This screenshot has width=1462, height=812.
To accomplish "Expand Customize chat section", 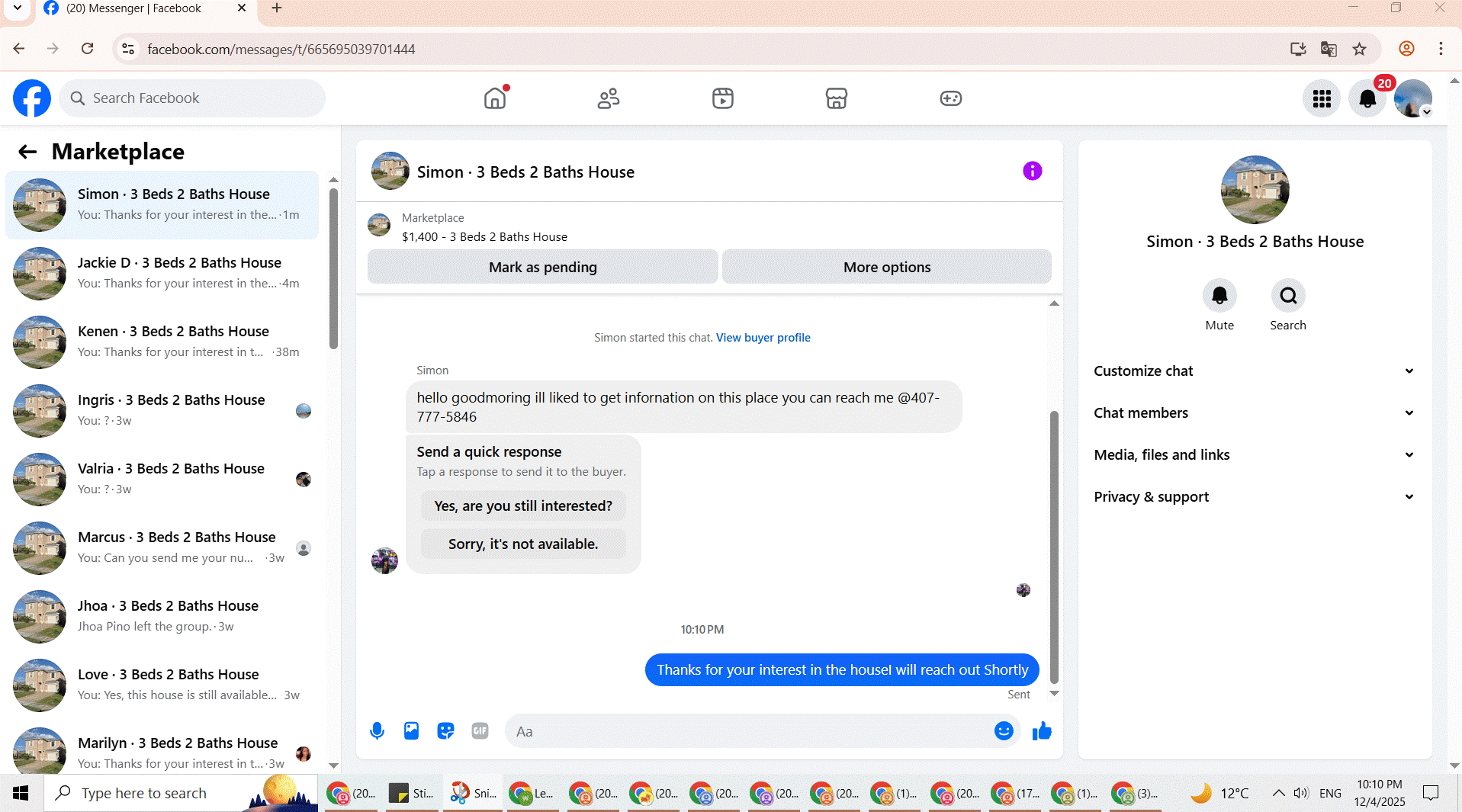I will [1255, 371].
